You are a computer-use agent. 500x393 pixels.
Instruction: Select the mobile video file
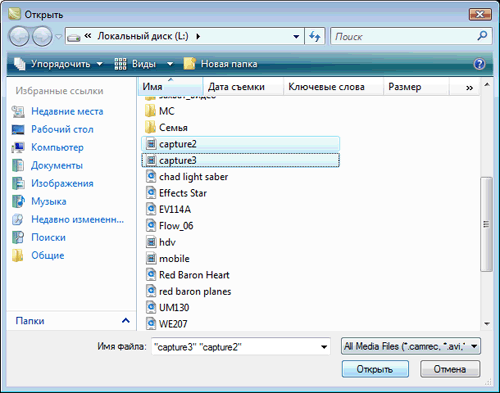click(174, 258)
